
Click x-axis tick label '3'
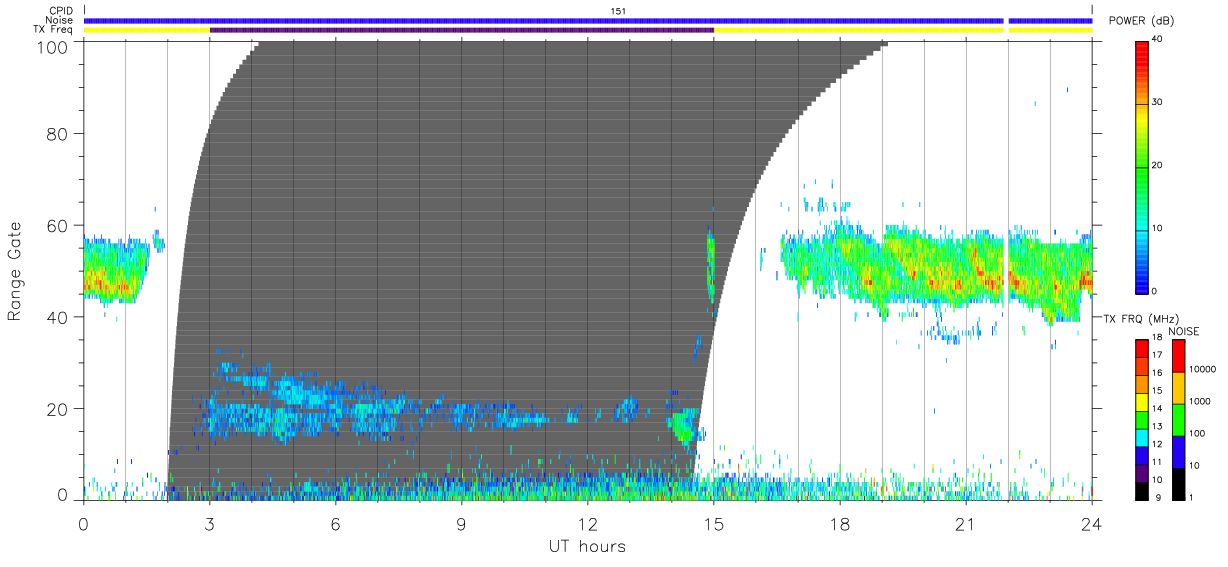[x=209, y=525]
